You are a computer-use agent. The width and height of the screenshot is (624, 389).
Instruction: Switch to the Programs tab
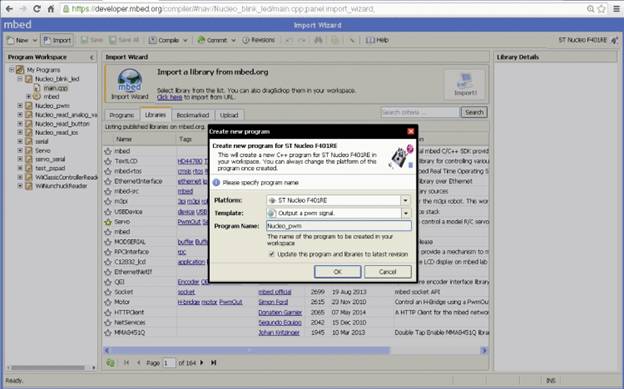pos(122,115)
